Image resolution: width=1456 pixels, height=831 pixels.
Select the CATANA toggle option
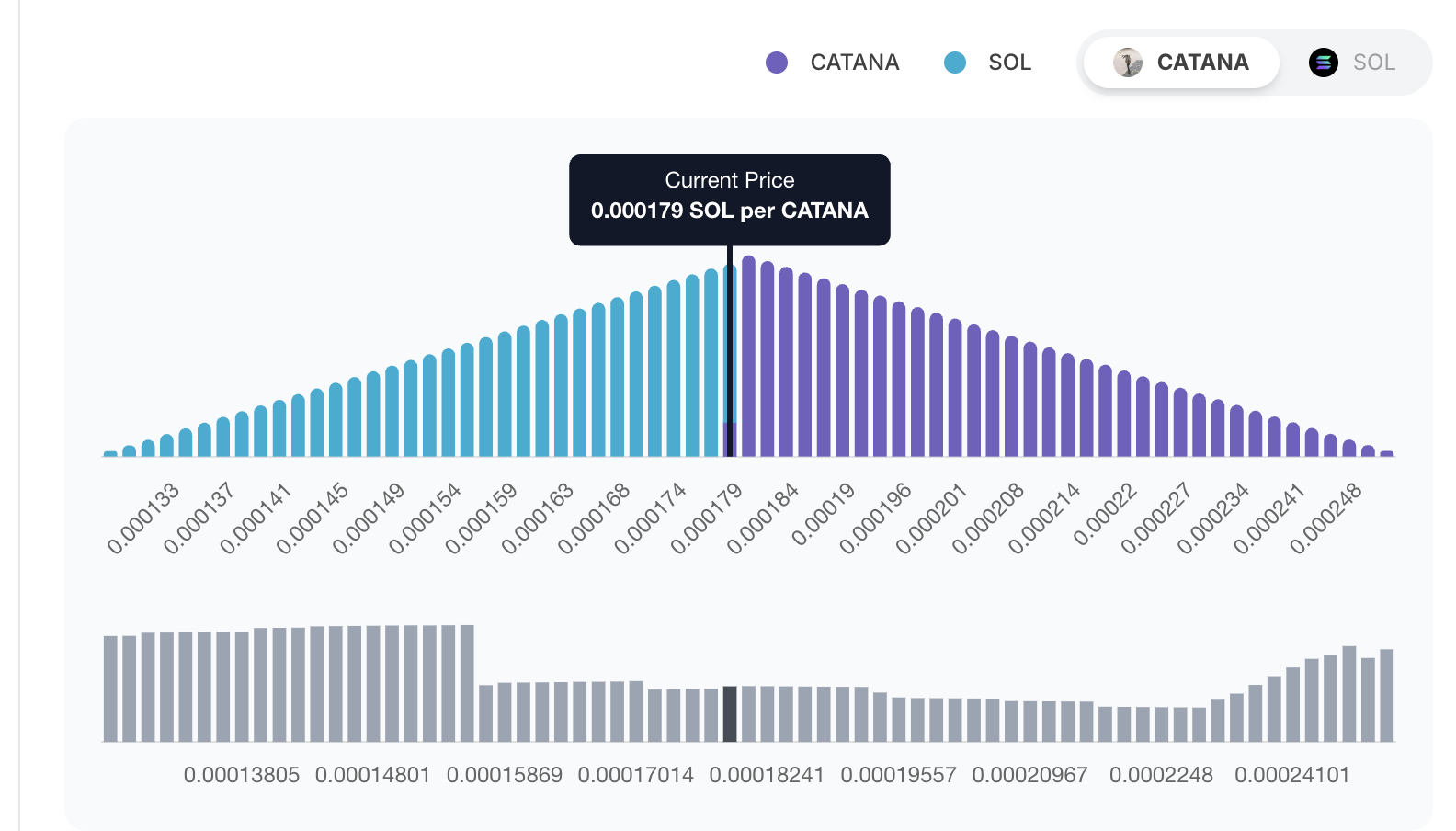1181,63
